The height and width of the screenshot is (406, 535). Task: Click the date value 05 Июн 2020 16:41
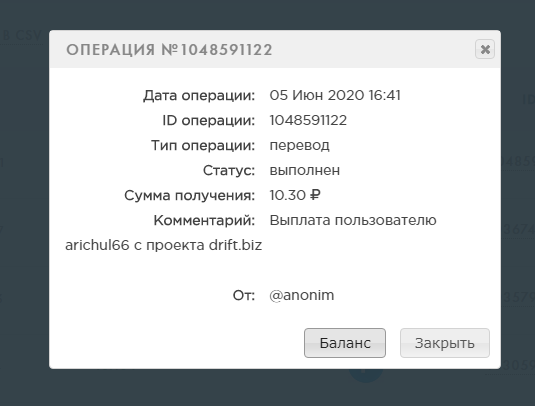pos(335,95)
